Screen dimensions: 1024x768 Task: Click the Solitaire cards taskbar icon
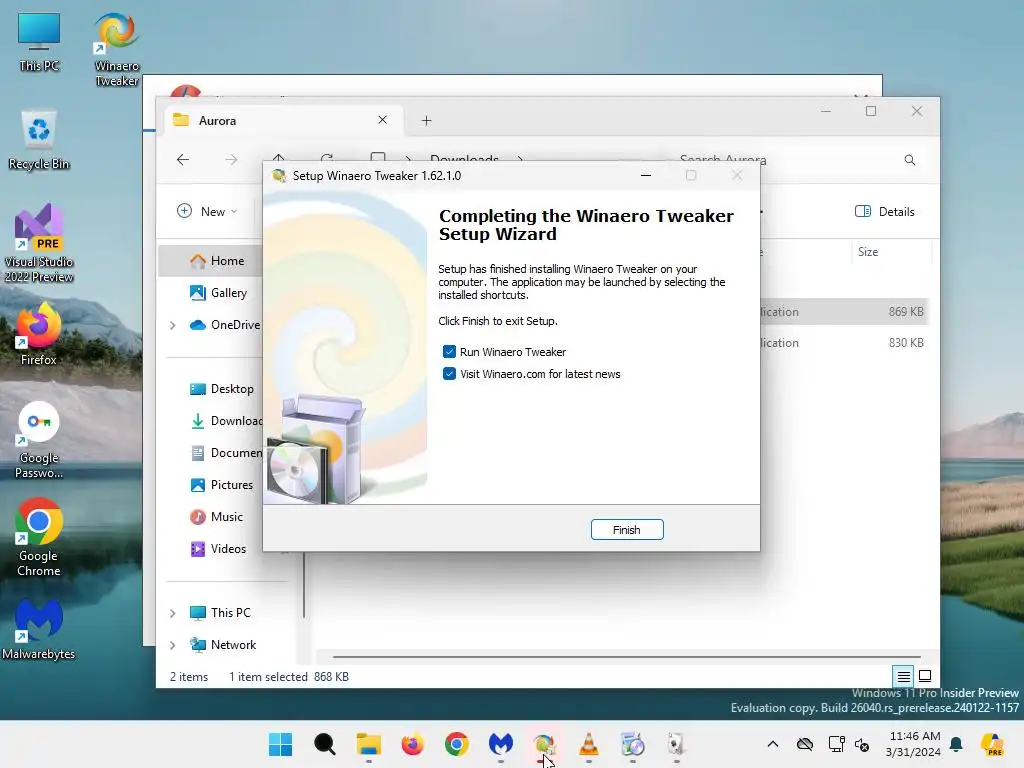point(677,744)
